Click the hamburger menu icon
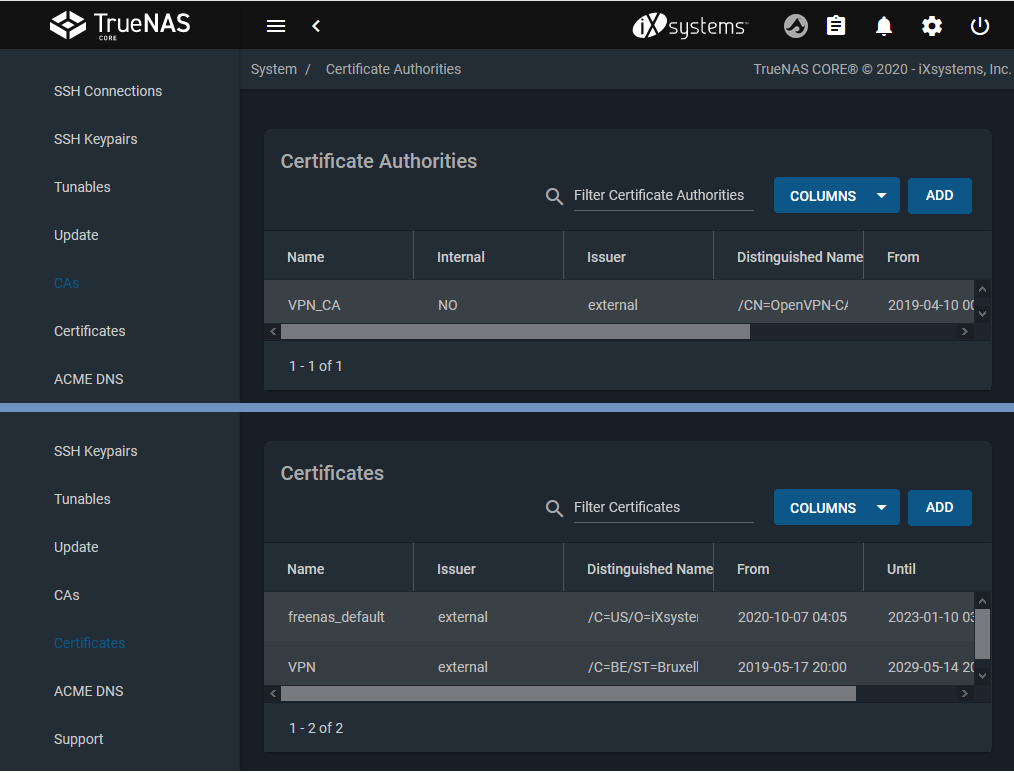This screenshot has height=773, width=1014. click(x=277, y=26)
